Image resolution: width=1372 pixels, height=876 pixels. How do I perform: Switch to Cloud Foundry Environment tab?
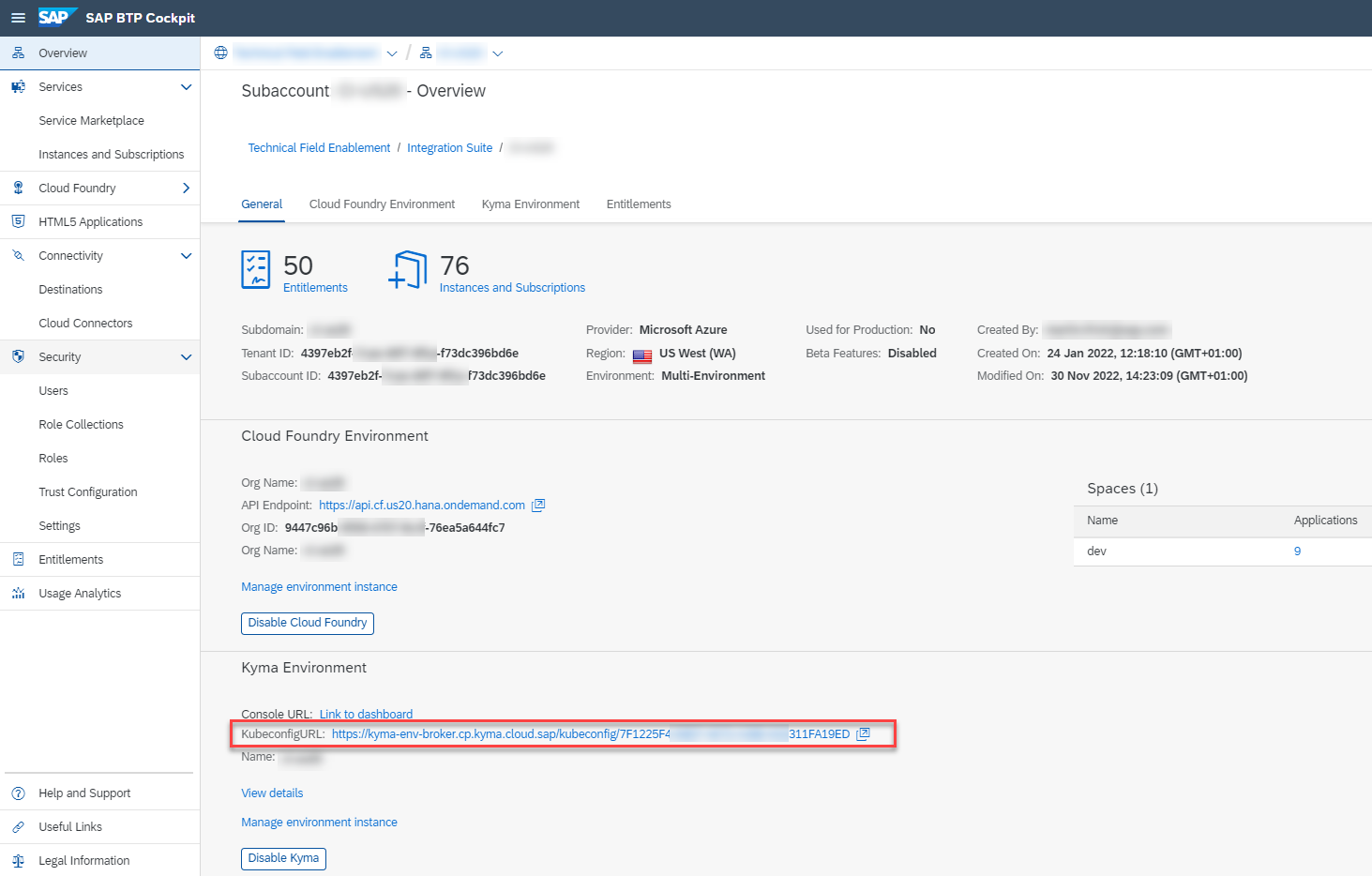pos(382,204)
